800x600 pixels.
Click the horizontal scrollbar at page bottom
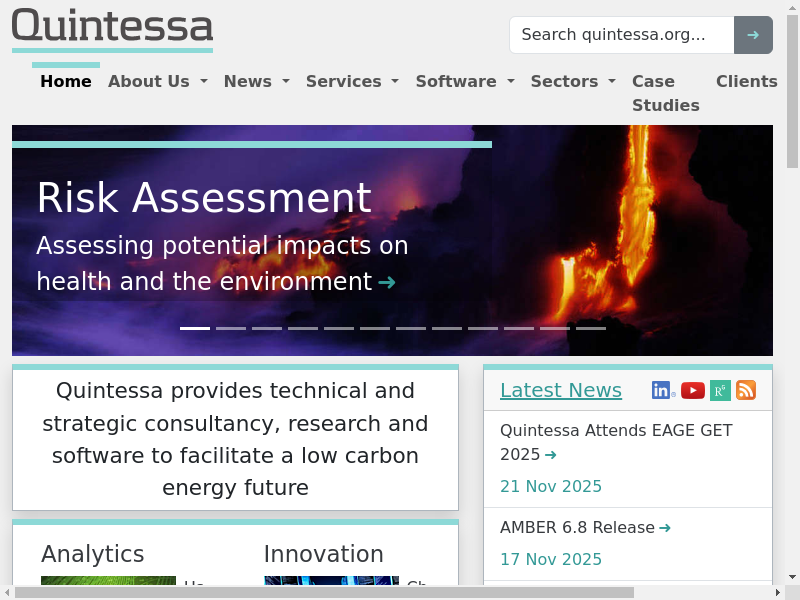(x=324, y=592)
